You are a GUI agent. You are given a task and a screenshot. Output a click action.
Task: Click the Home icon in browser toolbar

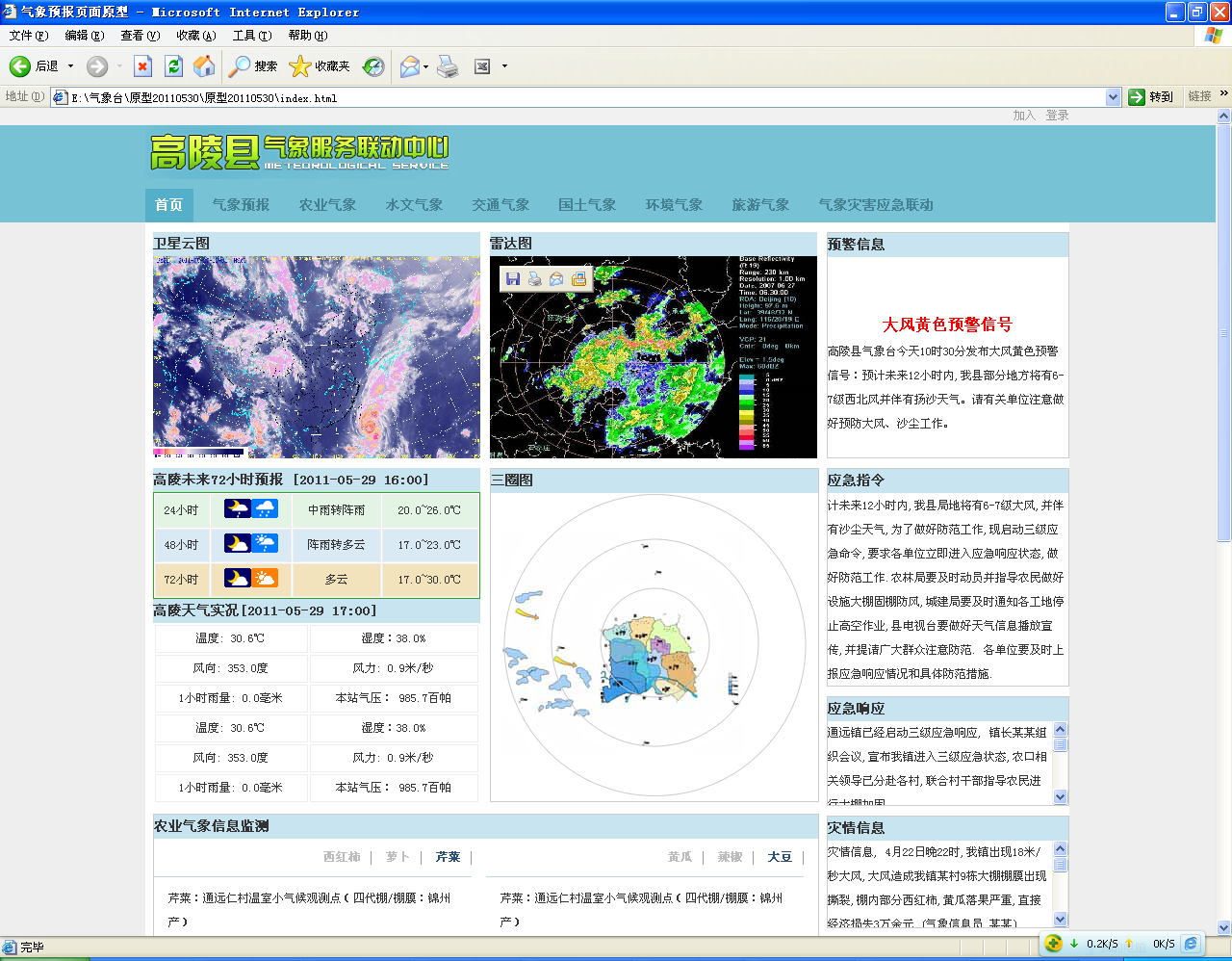[x=204, y=65]
